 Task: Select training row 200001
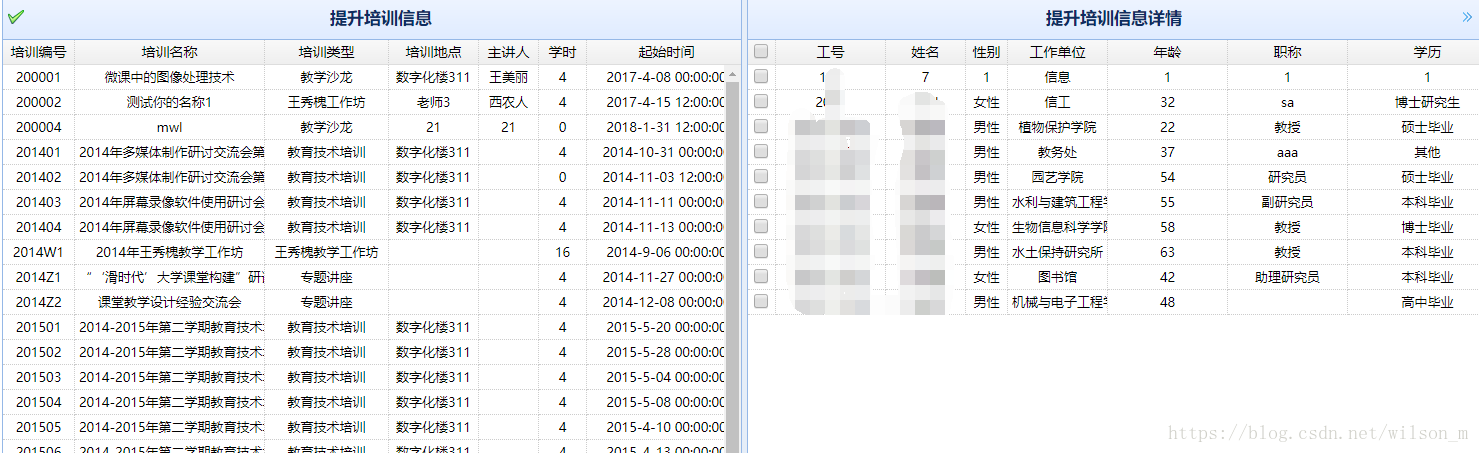[x=364, y=77]
